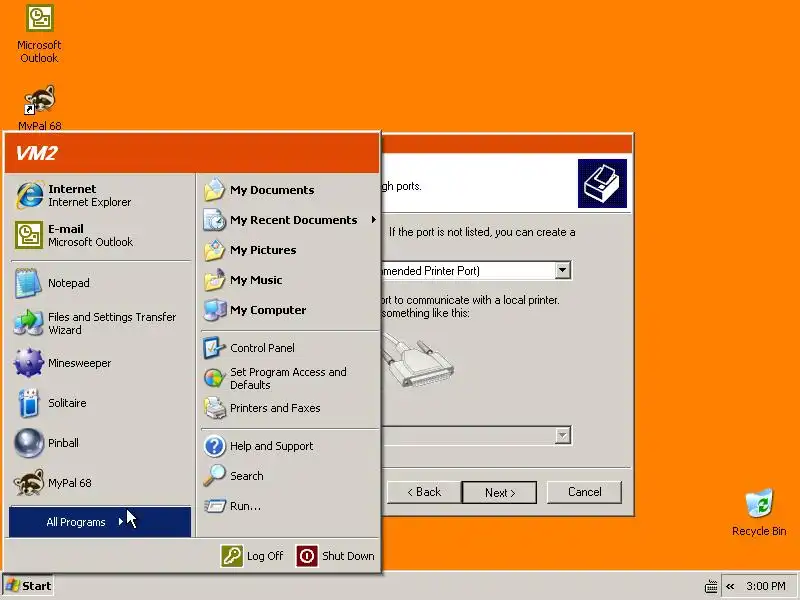800x600 pixels.
Task: Open the Internet Explorer icon in Start menu
Action: (30, 195)
